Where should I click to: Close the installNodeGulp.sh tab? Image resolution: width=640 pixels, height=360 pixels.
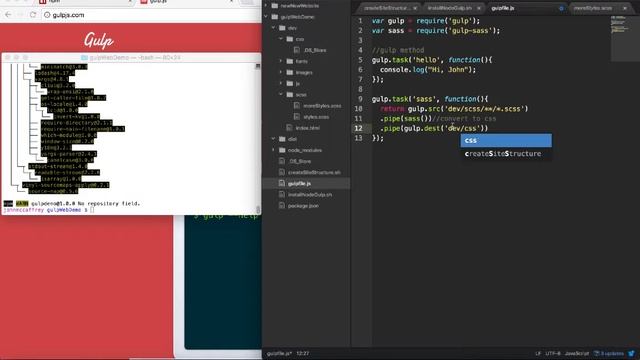[x=478, y=8]
